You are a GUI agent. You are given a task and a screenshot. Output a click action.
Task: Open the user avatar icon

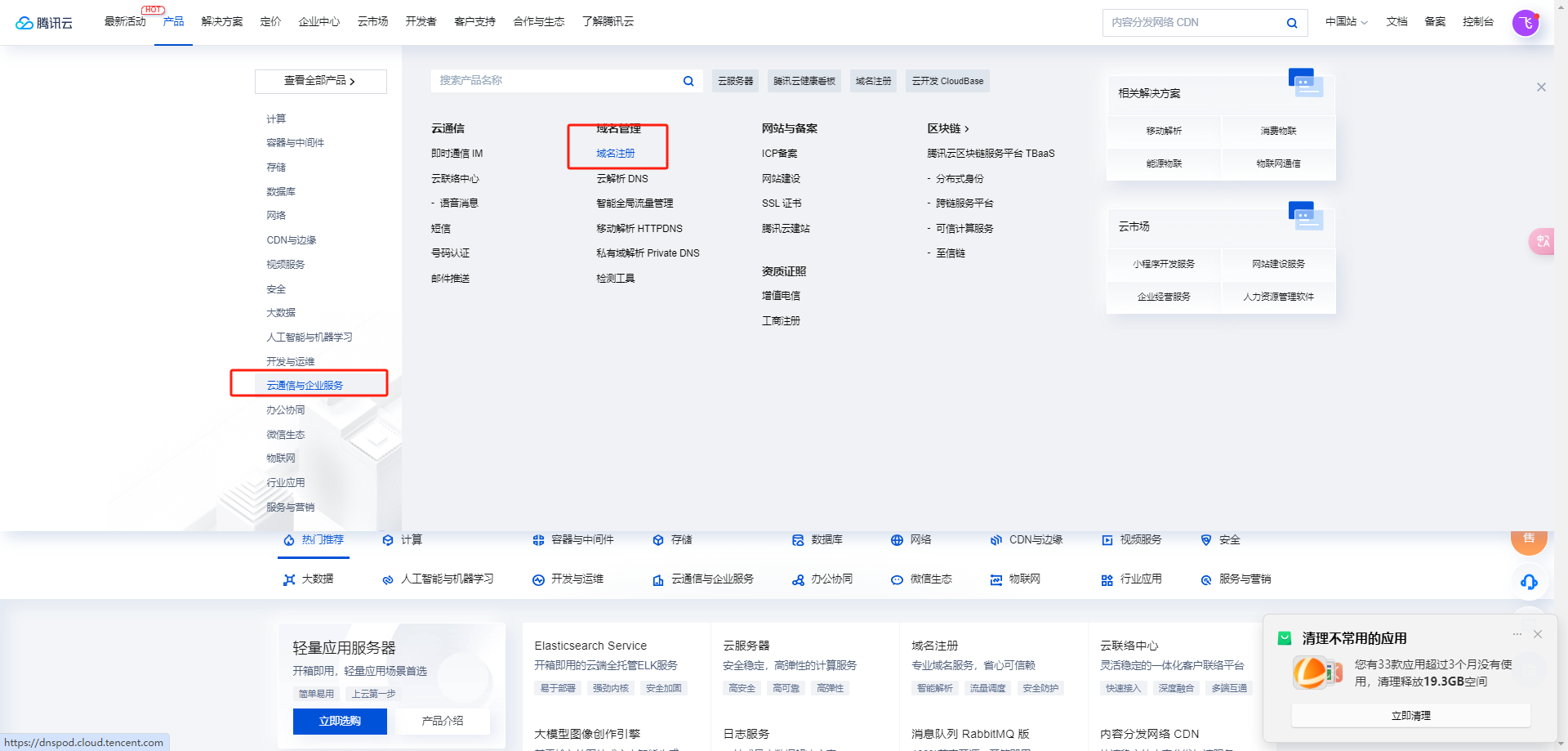click(1526, 23)
